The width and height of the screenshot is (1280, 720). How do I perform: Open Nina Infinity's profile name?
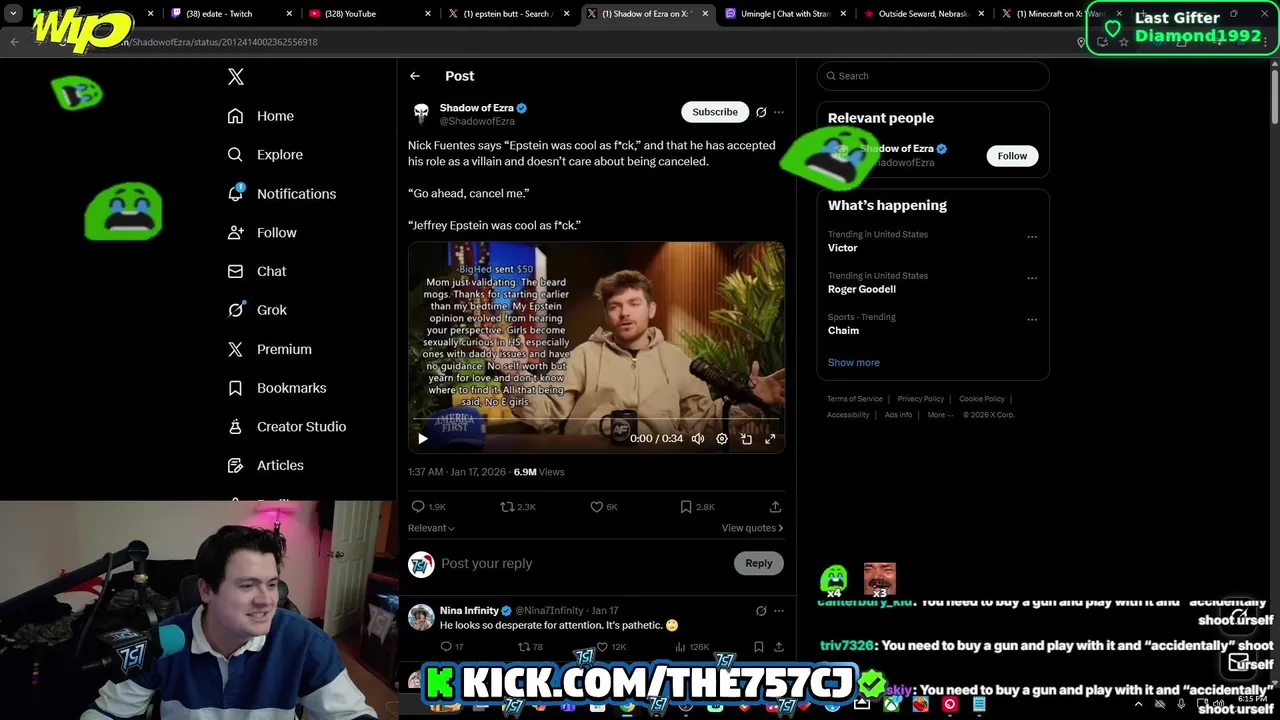tap(469, 610)
